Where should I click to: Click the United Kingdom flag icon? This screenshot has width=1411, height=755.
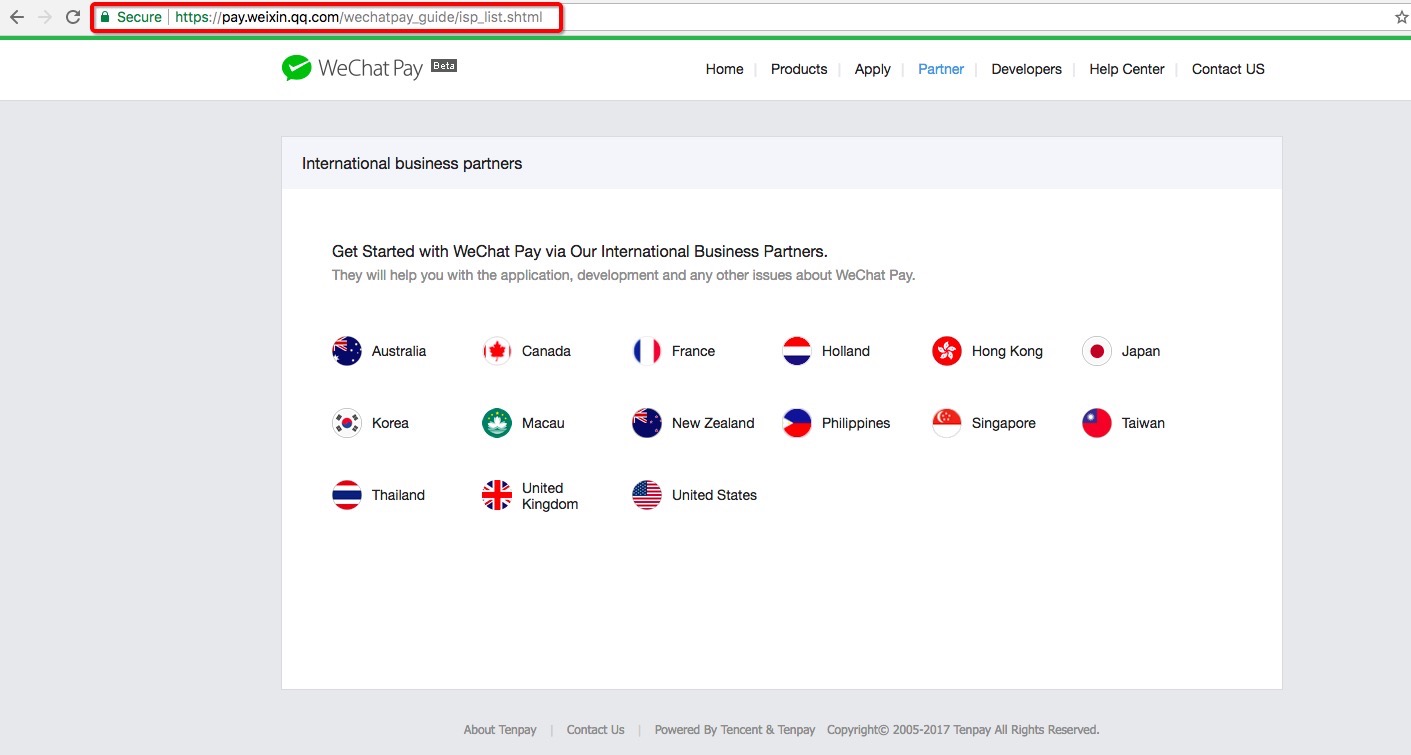[x=497, y=495]
